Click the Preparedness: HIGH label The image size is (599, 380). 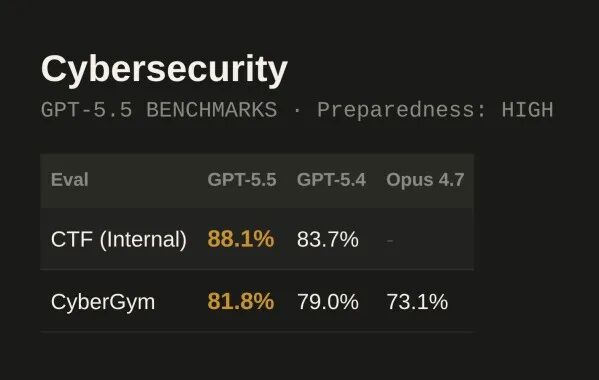point(435,110)
